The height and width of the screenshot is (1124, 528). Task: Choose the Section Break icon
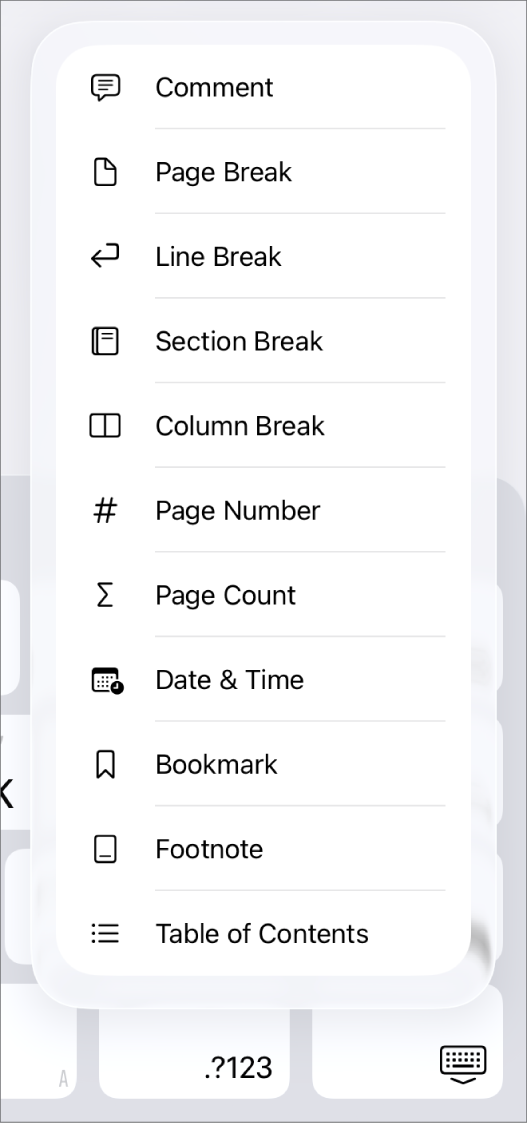click(105, 341)
